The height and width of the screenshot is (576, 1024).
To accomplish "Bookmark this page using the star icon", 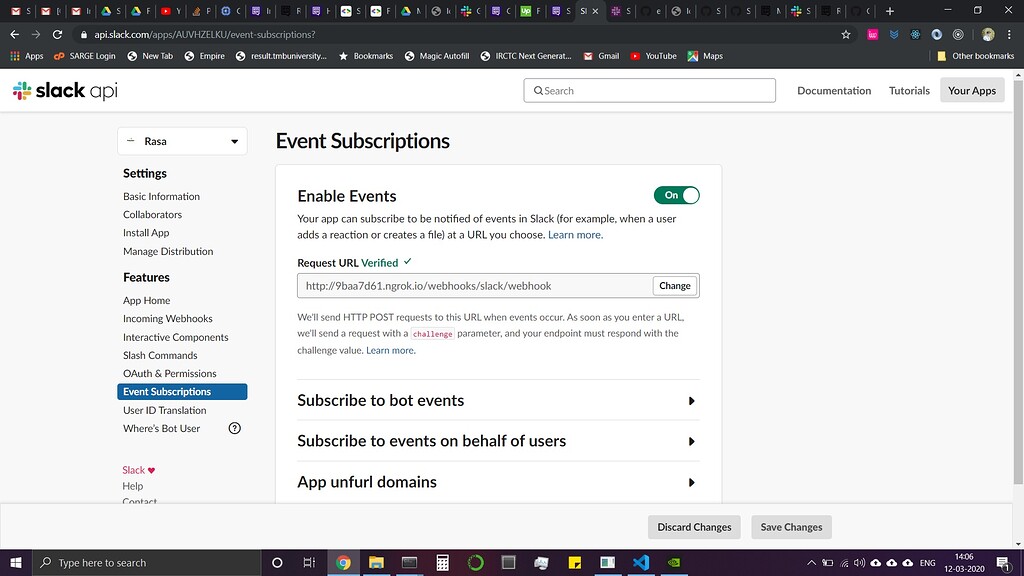I will coord(847,33).
